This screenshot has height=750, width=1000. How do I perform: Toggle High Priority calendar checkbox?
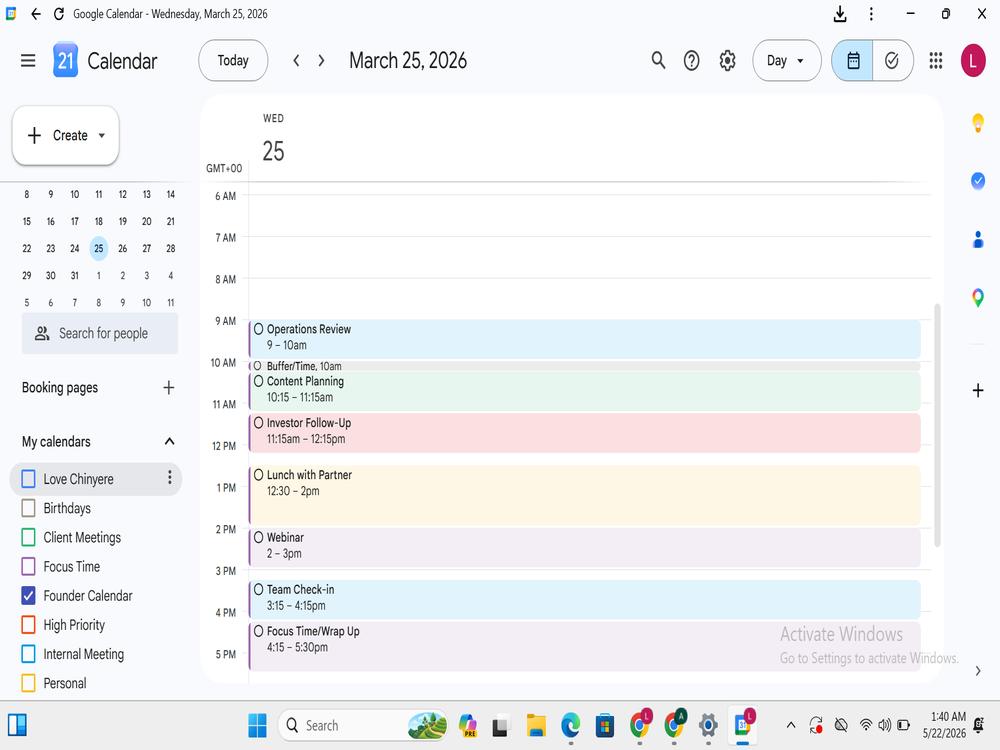tap(28, 625)
